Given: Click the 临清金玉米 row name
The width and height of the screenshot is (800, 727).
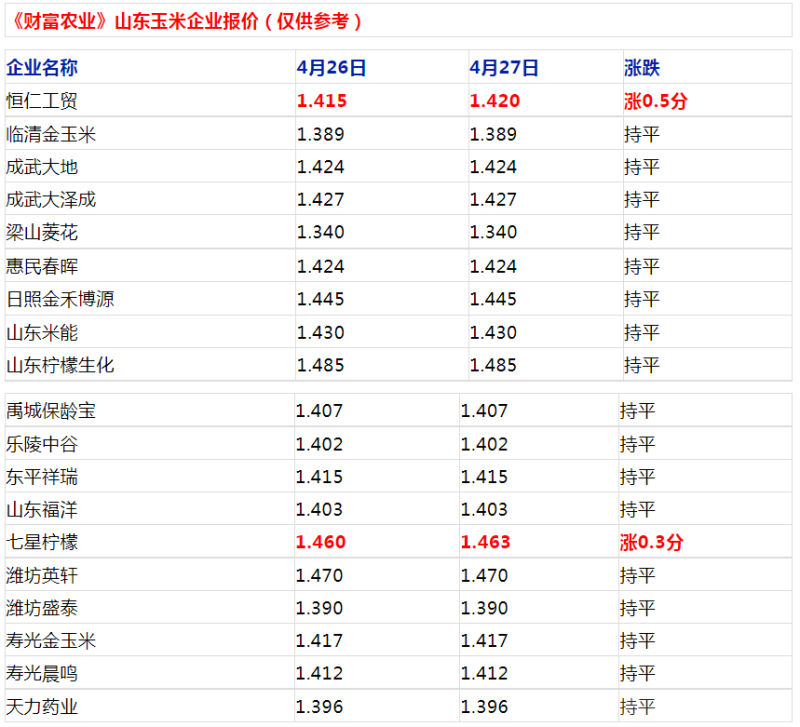Looking at the screenshot, I should tap(51, 134).
